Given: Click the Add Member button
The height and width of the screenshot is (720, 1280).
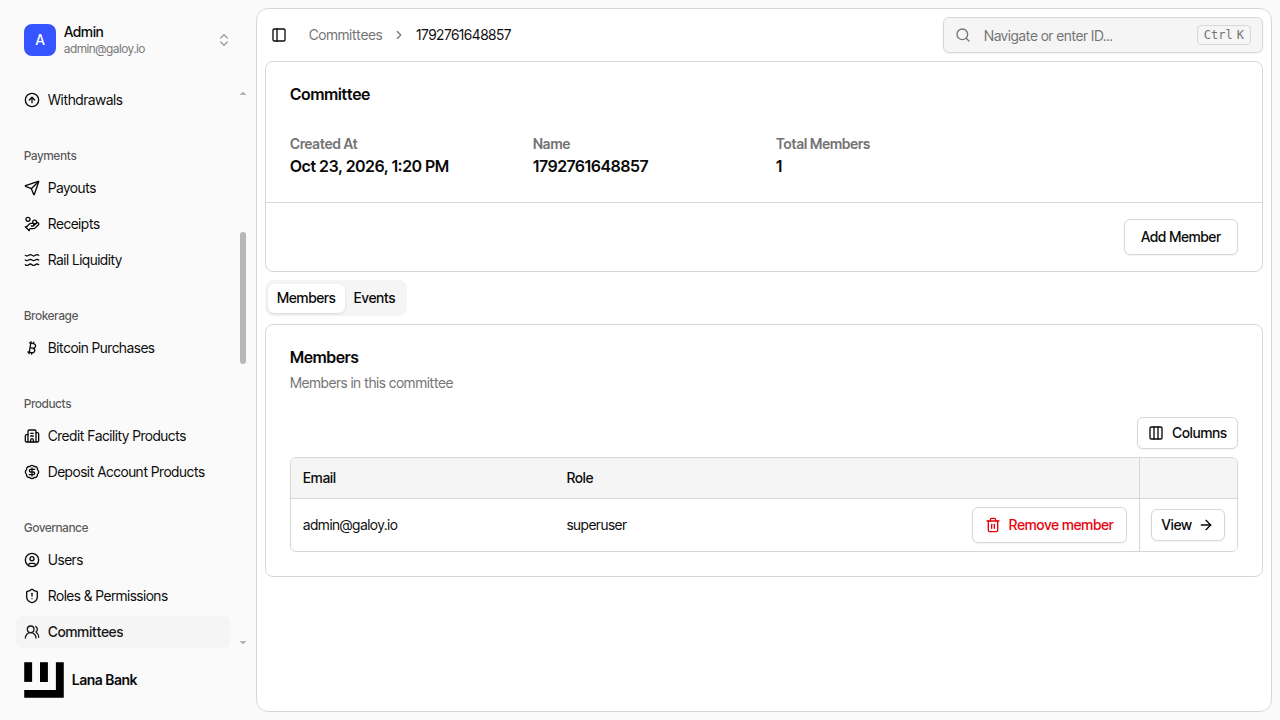Looking at the screenshot, I should (x=1181, y=237).
